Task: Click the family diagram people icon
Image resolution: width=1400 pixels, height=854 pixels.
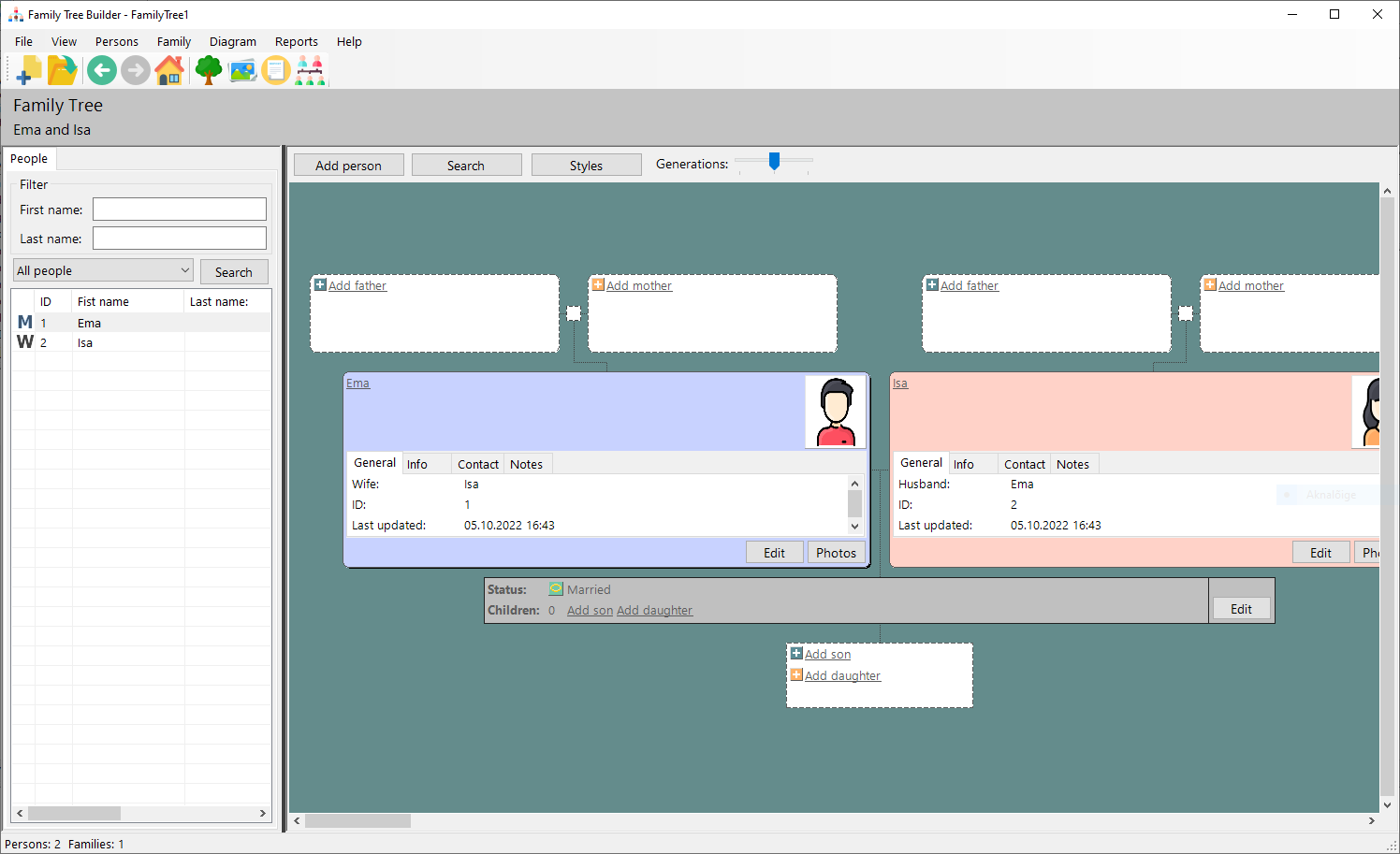Action: 311,70
